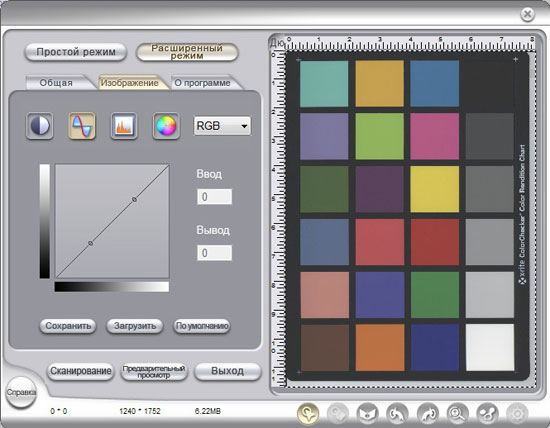
Task: Select the curves adjustment tool icon
Action: pos(82,126)
